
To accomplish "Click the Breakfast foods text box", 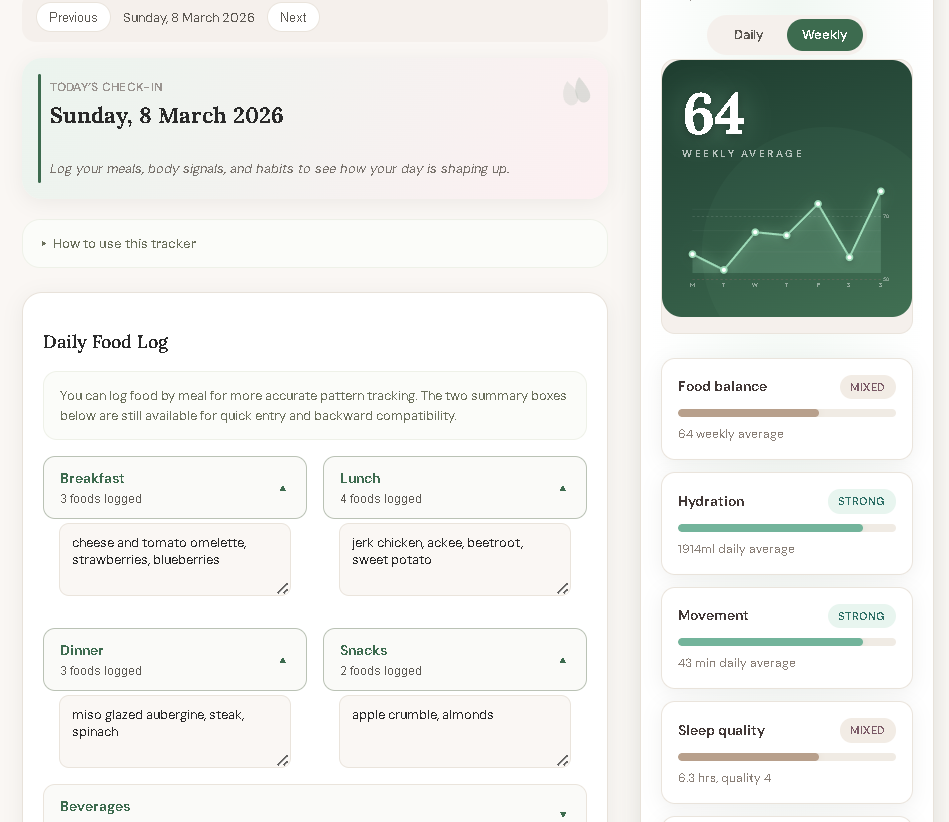I will tap(175, 559).
